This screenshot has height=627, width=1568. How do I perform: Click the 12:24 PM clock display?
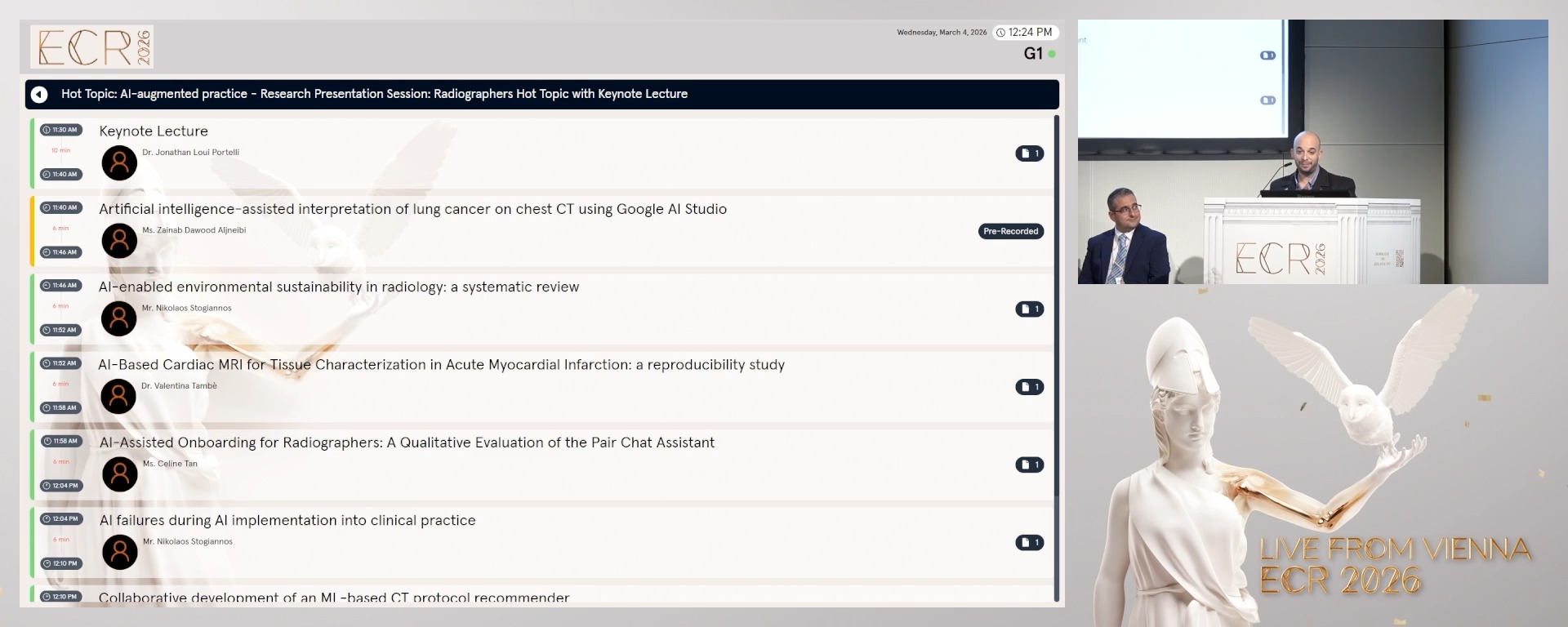pos(1025,33)
